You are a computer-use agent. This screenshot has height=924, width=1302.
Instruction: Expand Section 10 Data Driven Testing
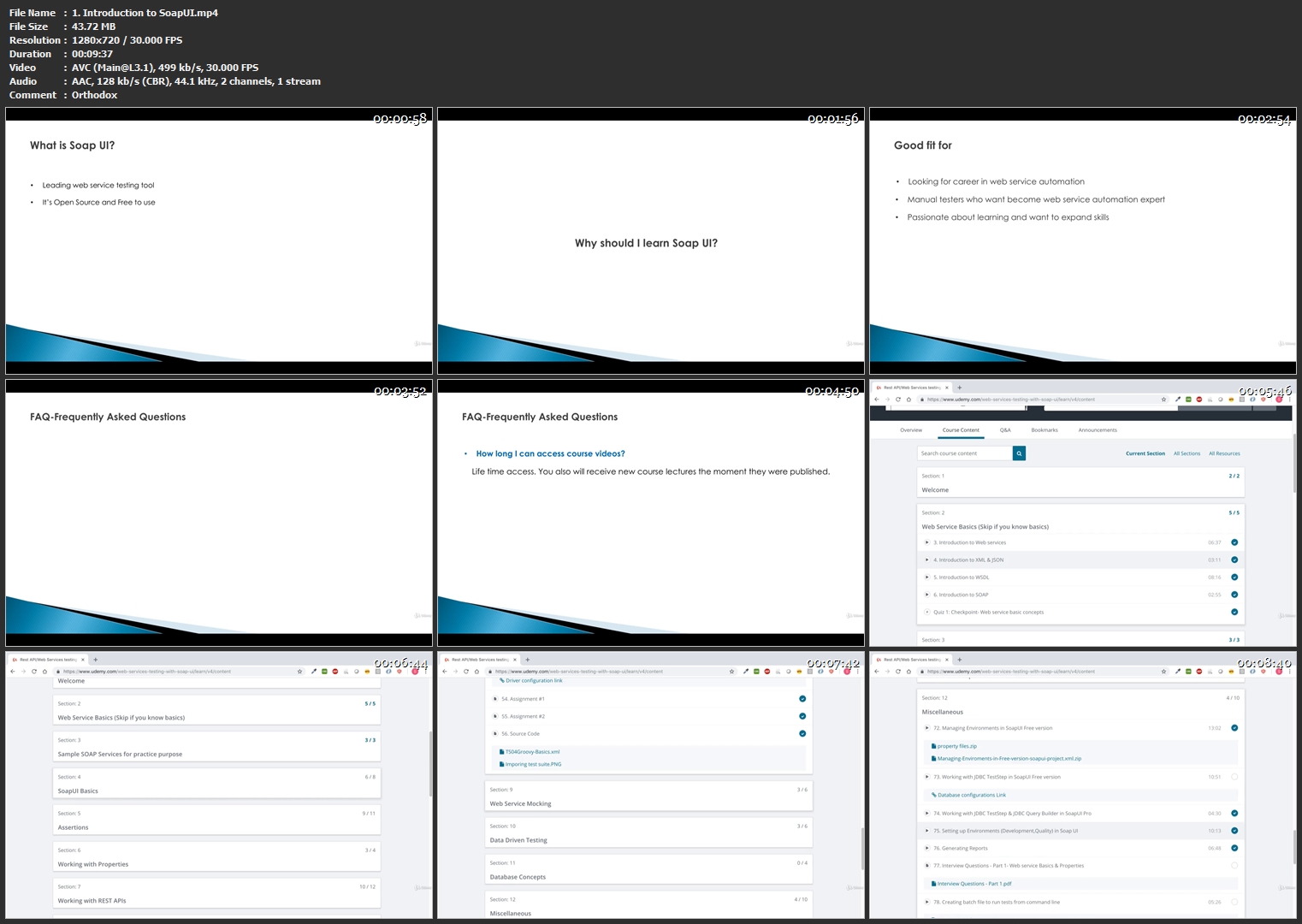pyautogui.click(x=648, y=833)
